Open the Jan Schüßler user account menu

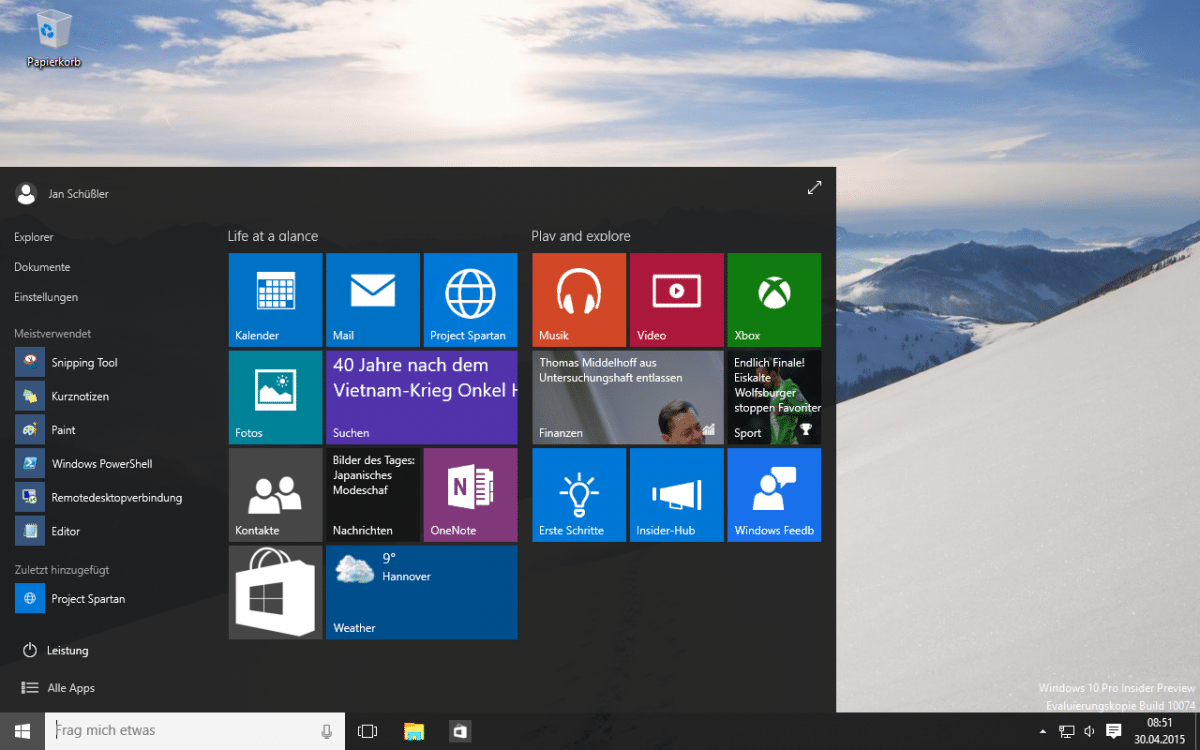63,193
